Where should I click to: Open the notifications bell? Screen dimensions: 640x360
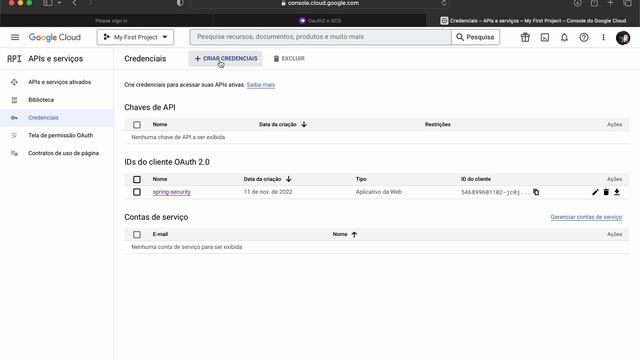[x=564, y=38]
